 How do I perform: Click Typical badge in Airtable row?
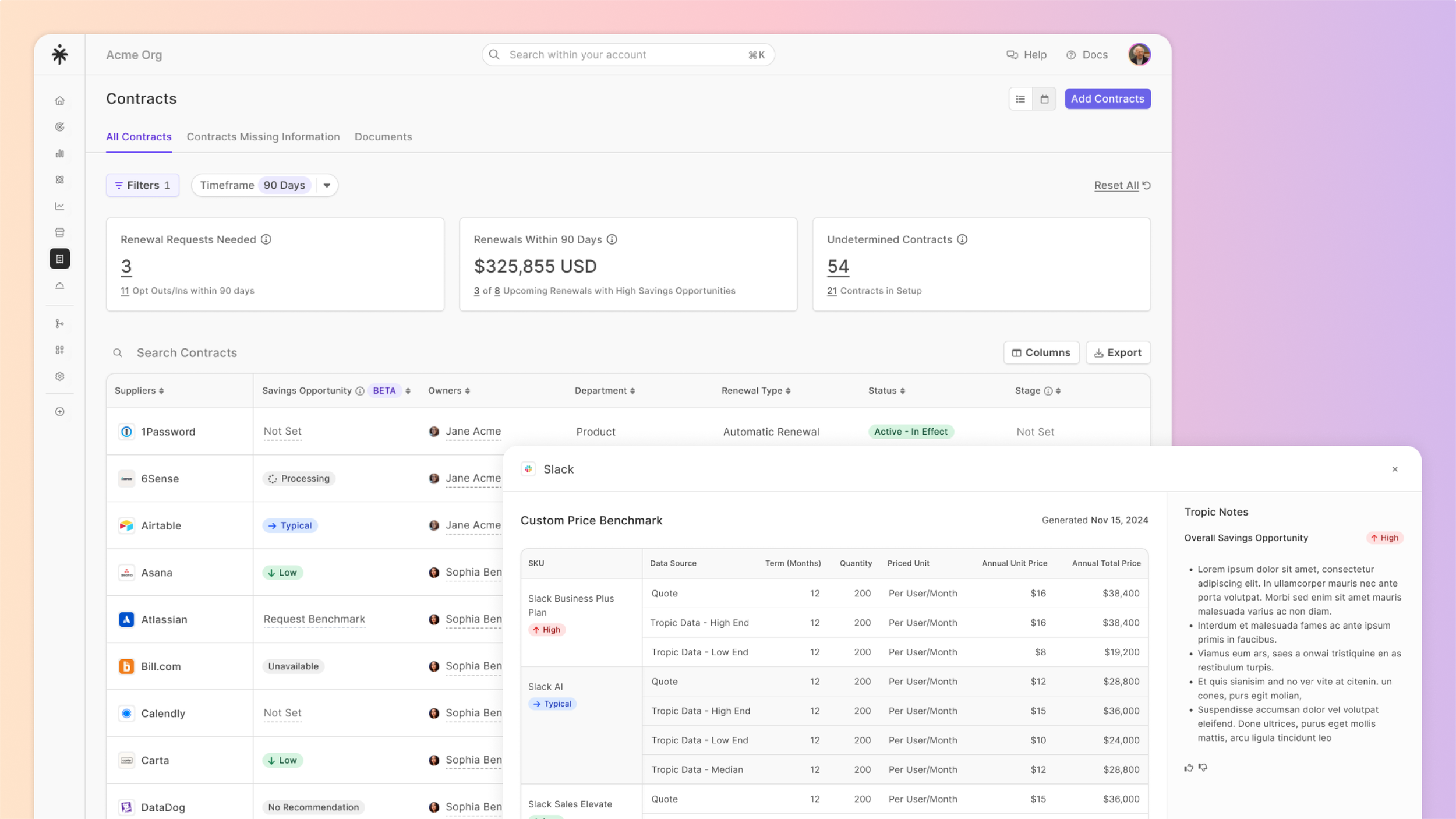(x=290, y=525)
